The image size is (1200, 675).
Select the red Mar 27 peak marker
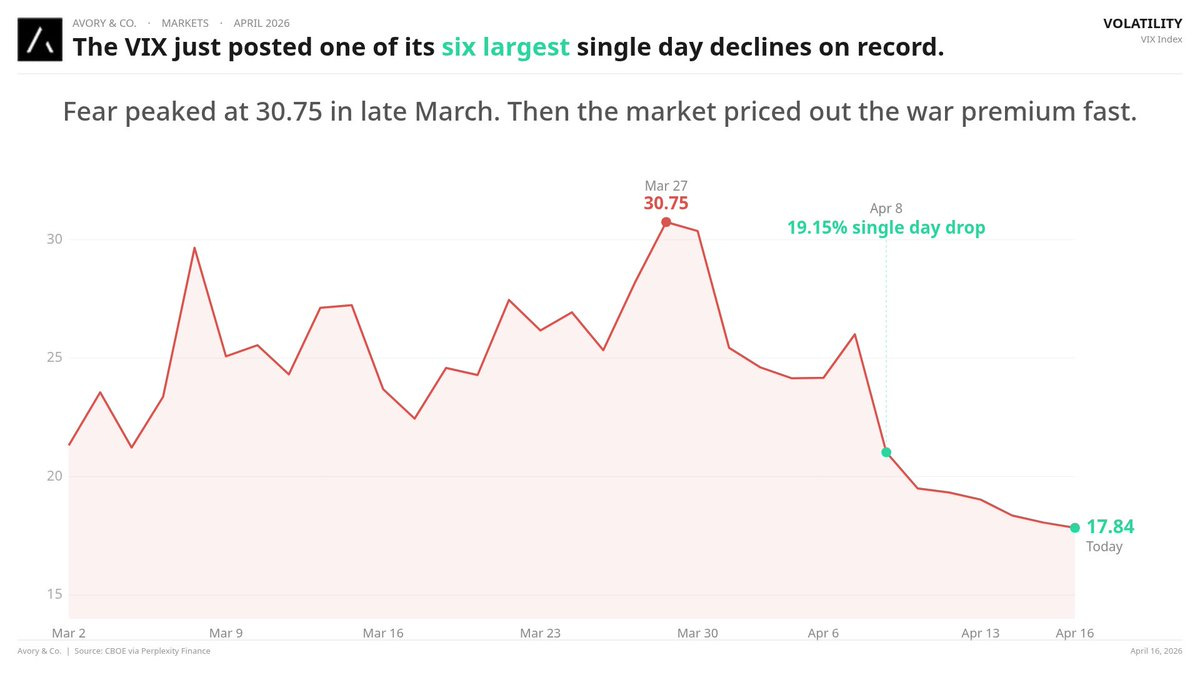click(x=666, y=222)
